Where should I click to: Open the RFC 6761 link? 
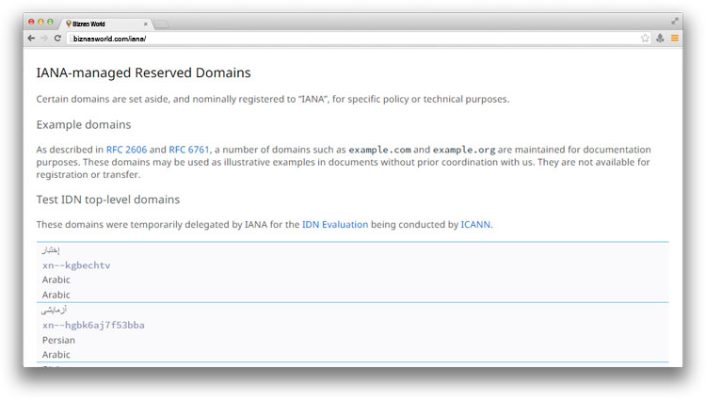(x=188, y=149)
